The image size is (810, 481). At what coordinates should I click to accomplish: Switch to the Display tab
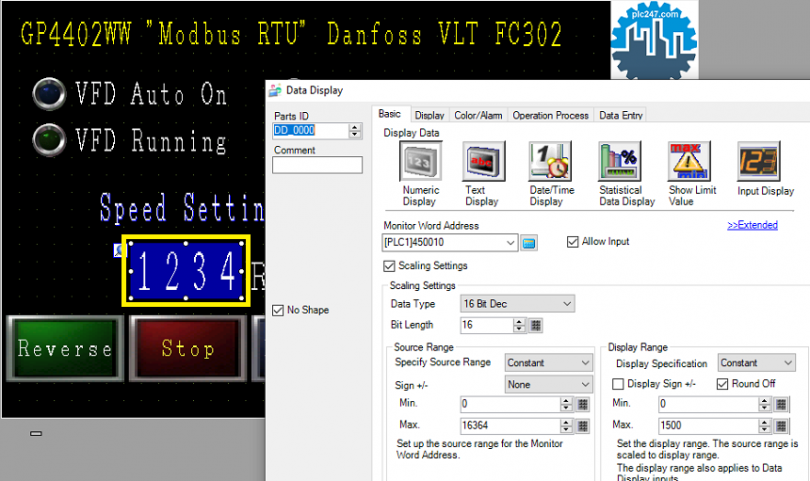tap(429, 115)
